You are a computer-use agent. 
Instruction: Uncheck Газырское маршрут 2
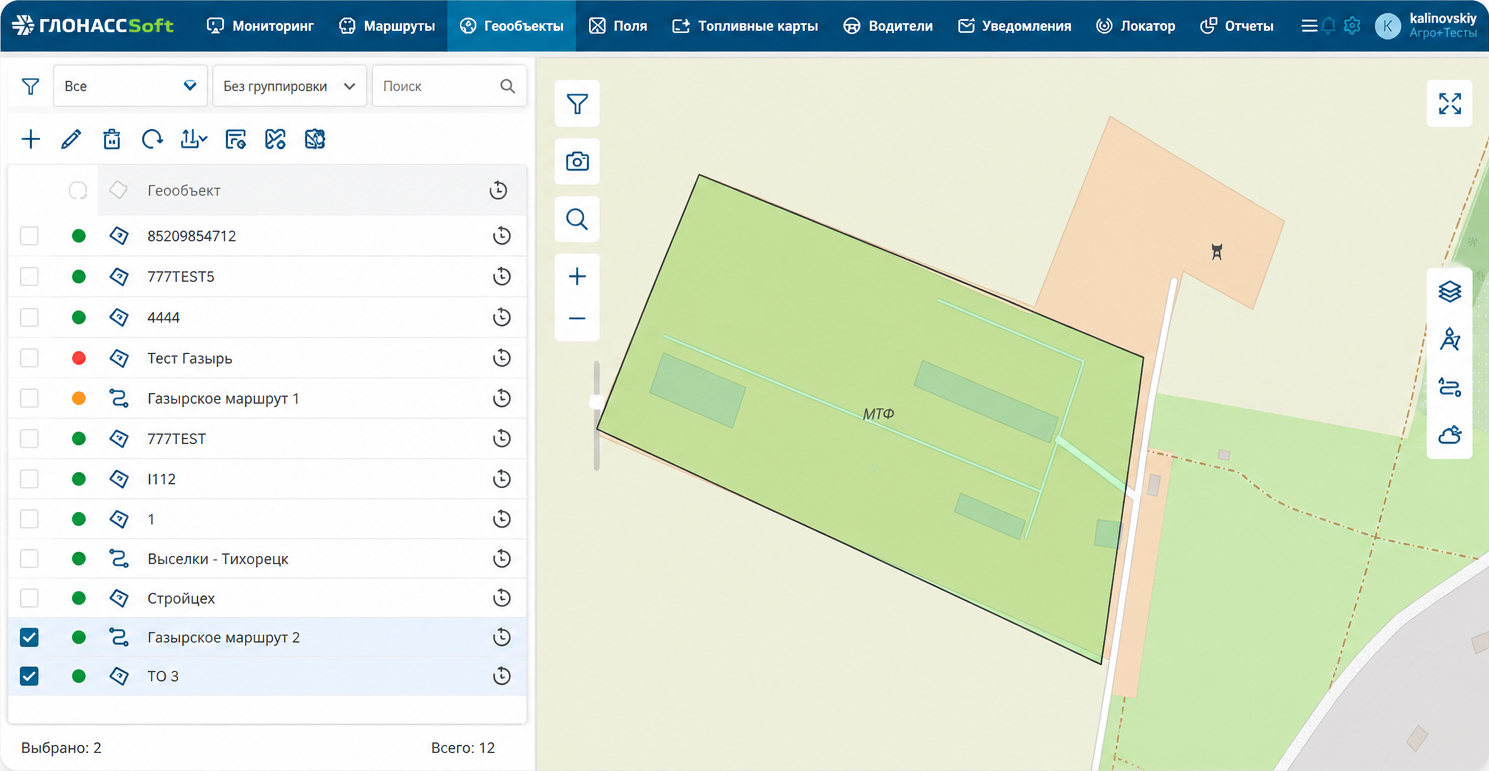[29, 637]
